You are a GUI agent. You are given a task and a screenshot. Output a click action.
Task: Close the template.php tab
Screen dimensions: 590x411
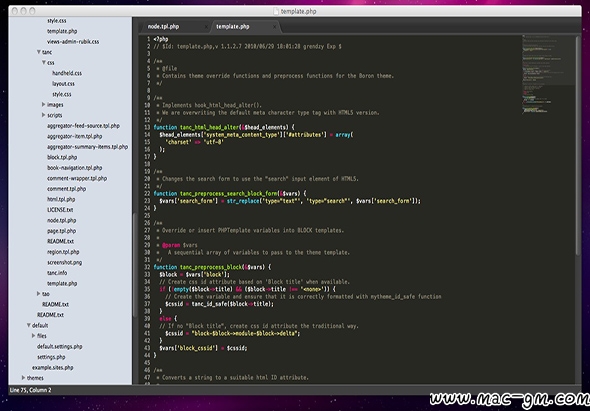(x=274, y=27)
